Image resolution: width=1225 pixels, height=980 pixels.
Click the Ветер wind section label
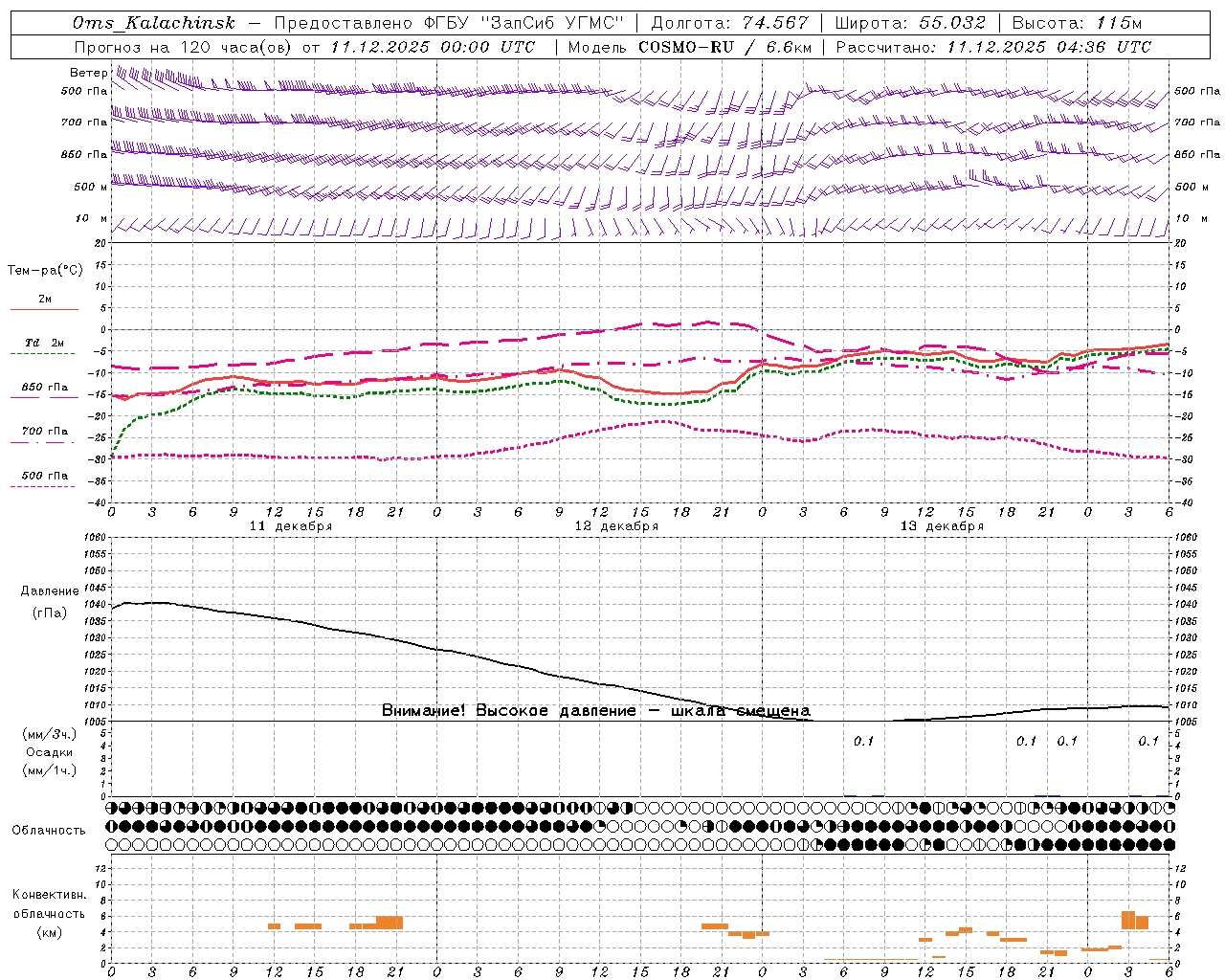88,73
